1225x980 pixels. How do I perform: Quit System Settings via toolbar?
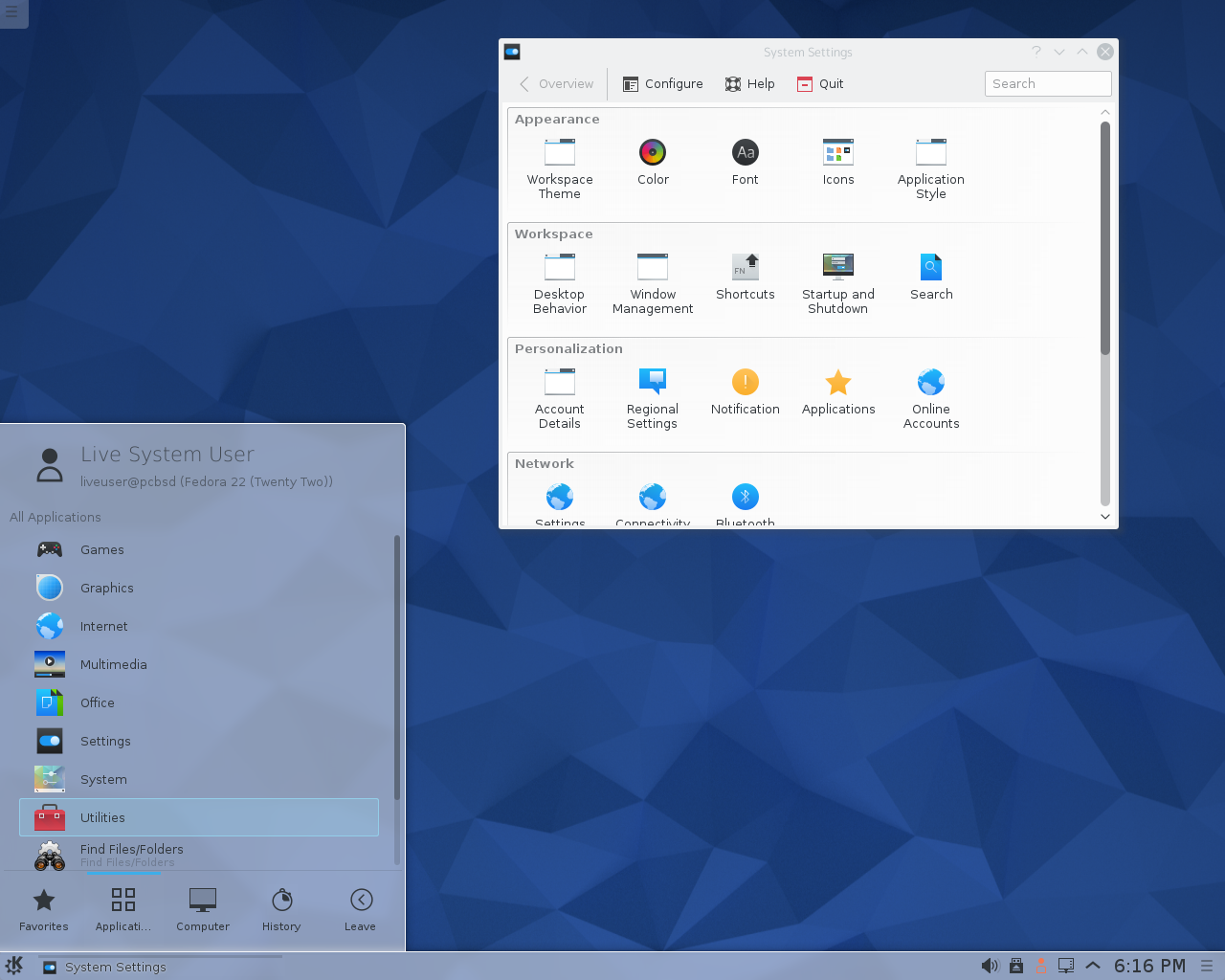[820, 84]
